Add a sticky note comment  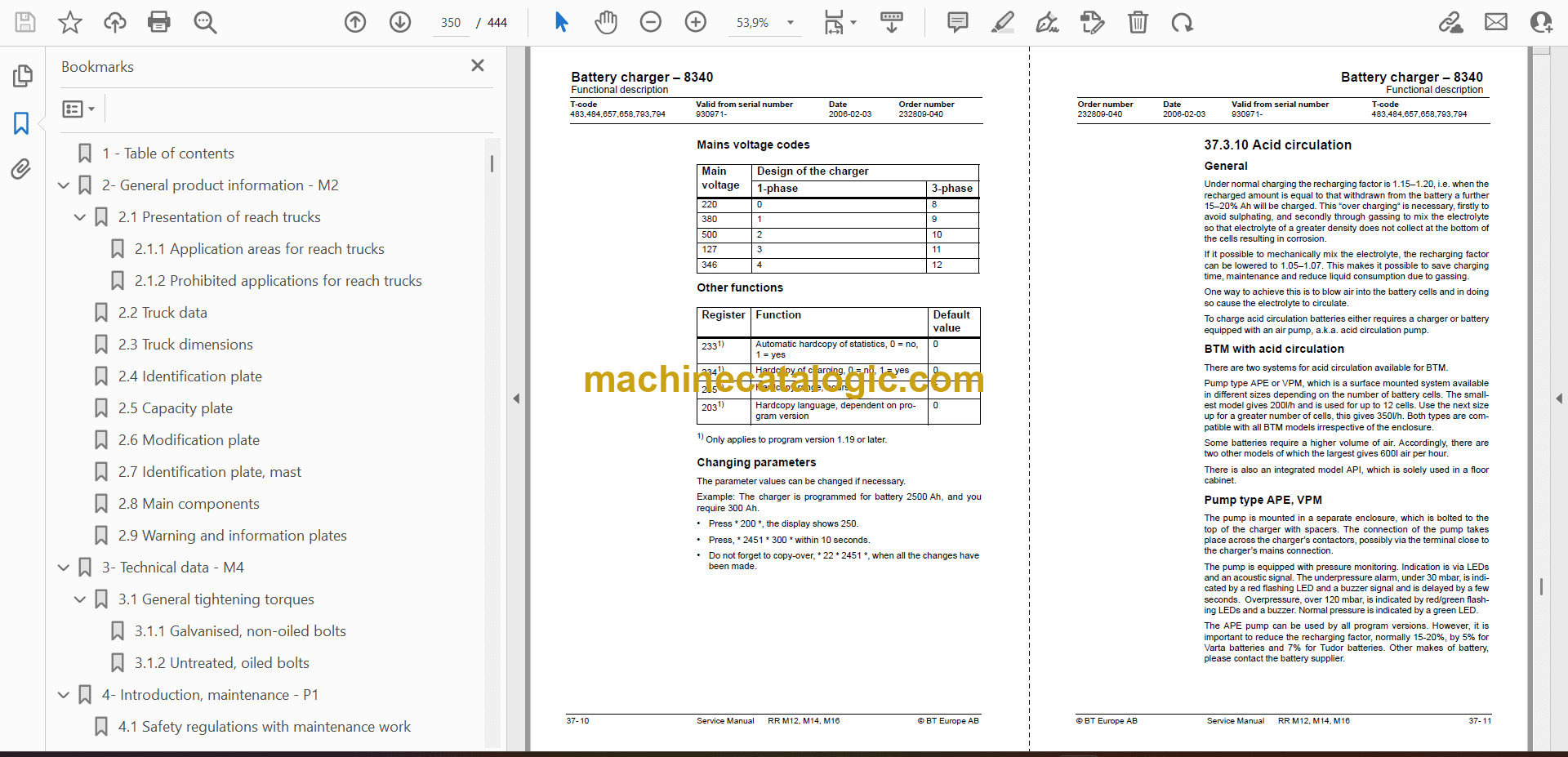(x=958, y=22)
